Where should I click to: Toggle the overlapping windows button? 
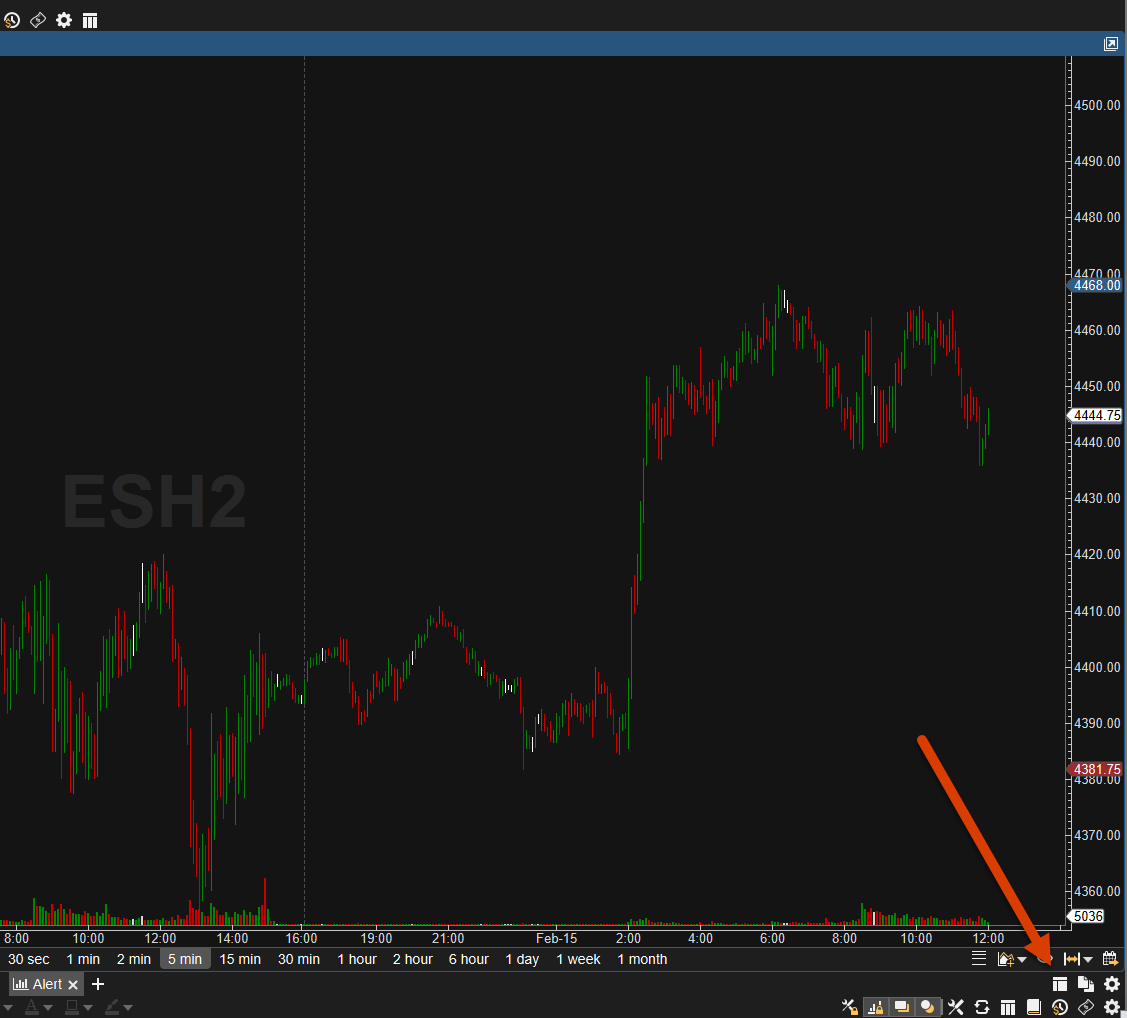pyautogui.click(x=902, y=1006)
